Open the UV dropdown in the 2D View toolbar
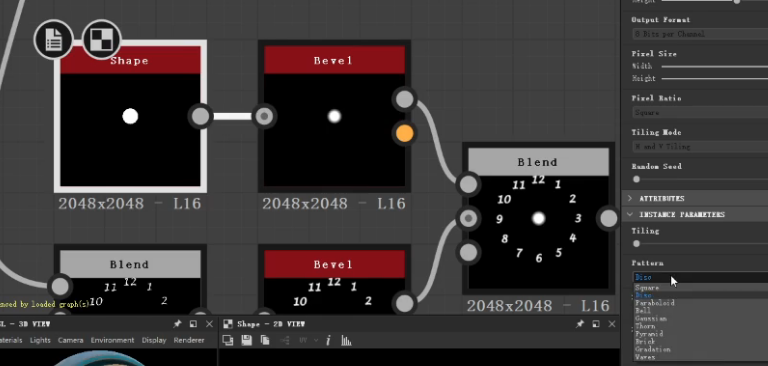768x366 pixels. tap(307, 340)
